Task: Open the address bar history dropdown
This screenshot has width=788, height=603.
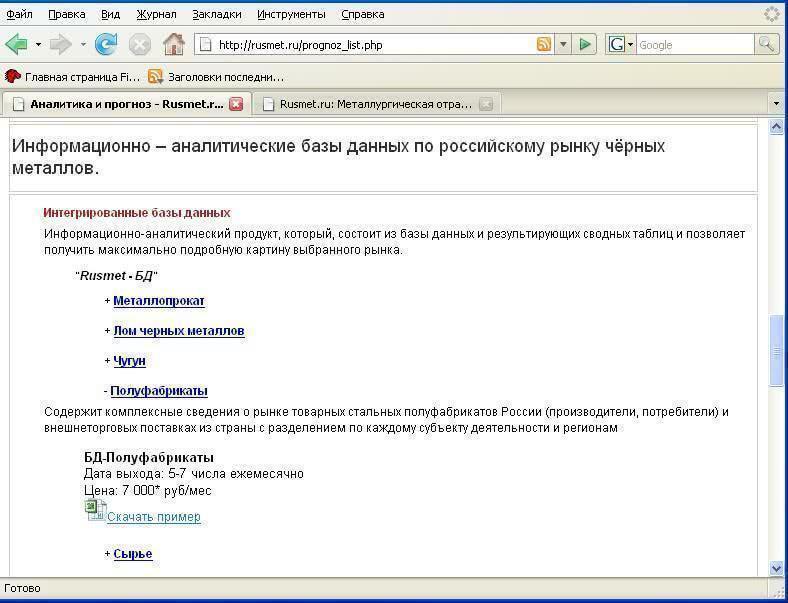Action: click(563, 44)
